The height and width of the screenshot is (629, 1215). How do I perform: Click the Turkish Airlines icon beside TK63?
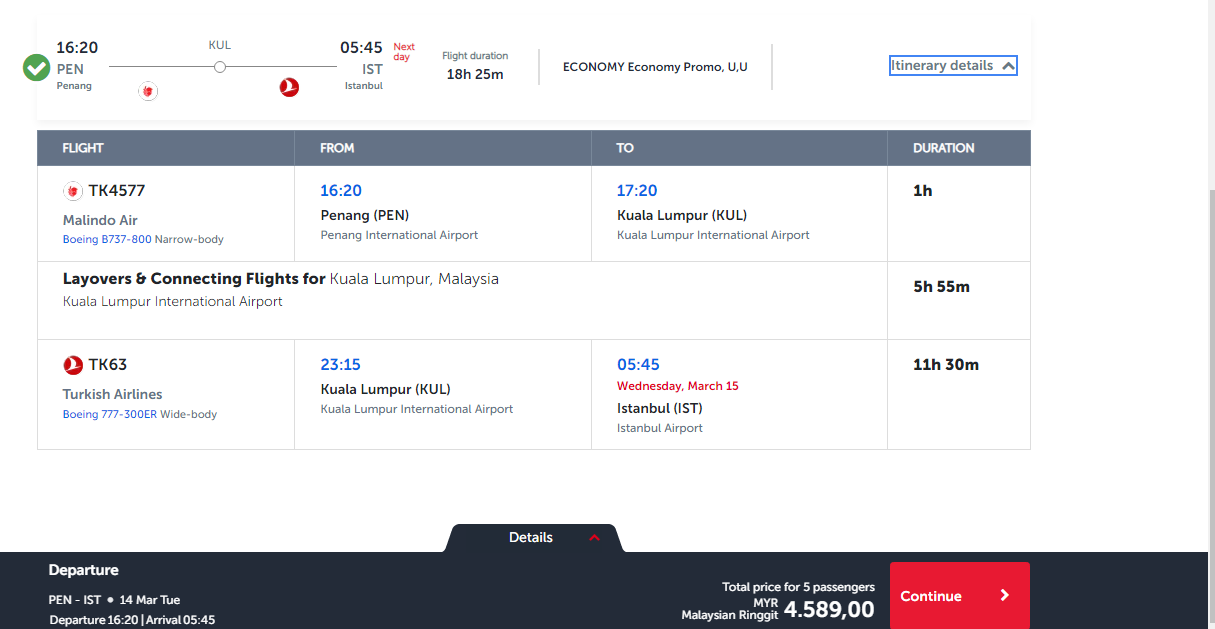[73, 365]
